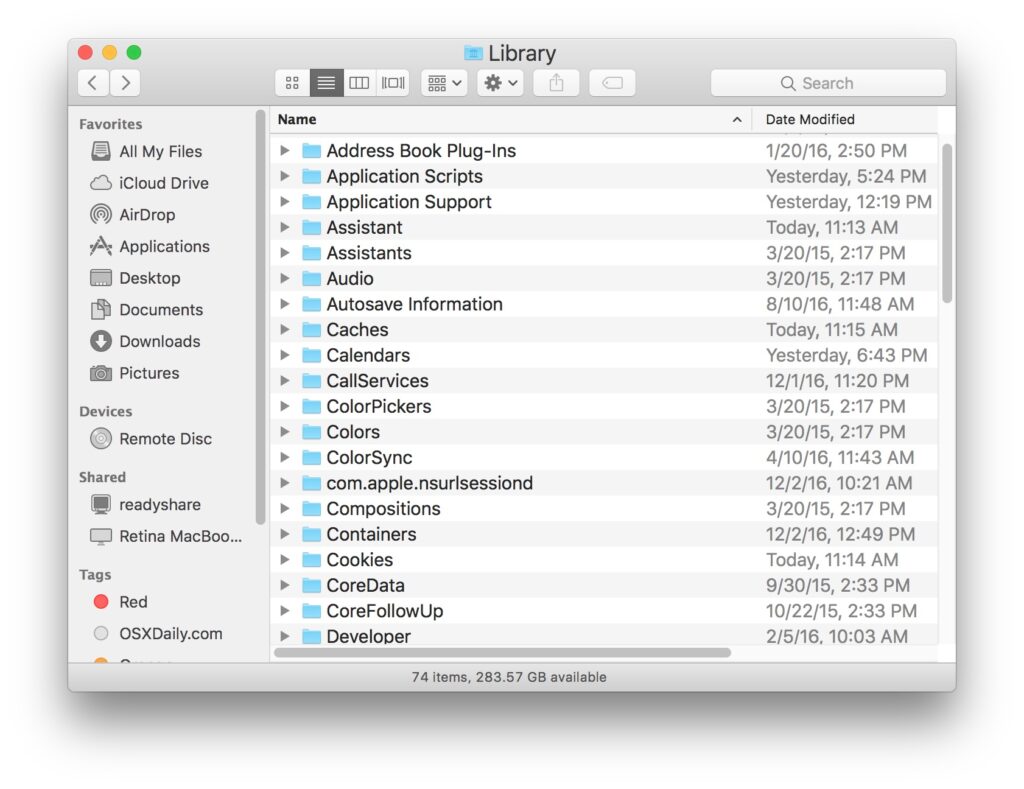Expand the Application Support folder
The height and width of the screenshot is (789, 1024).
coord(285,202)
